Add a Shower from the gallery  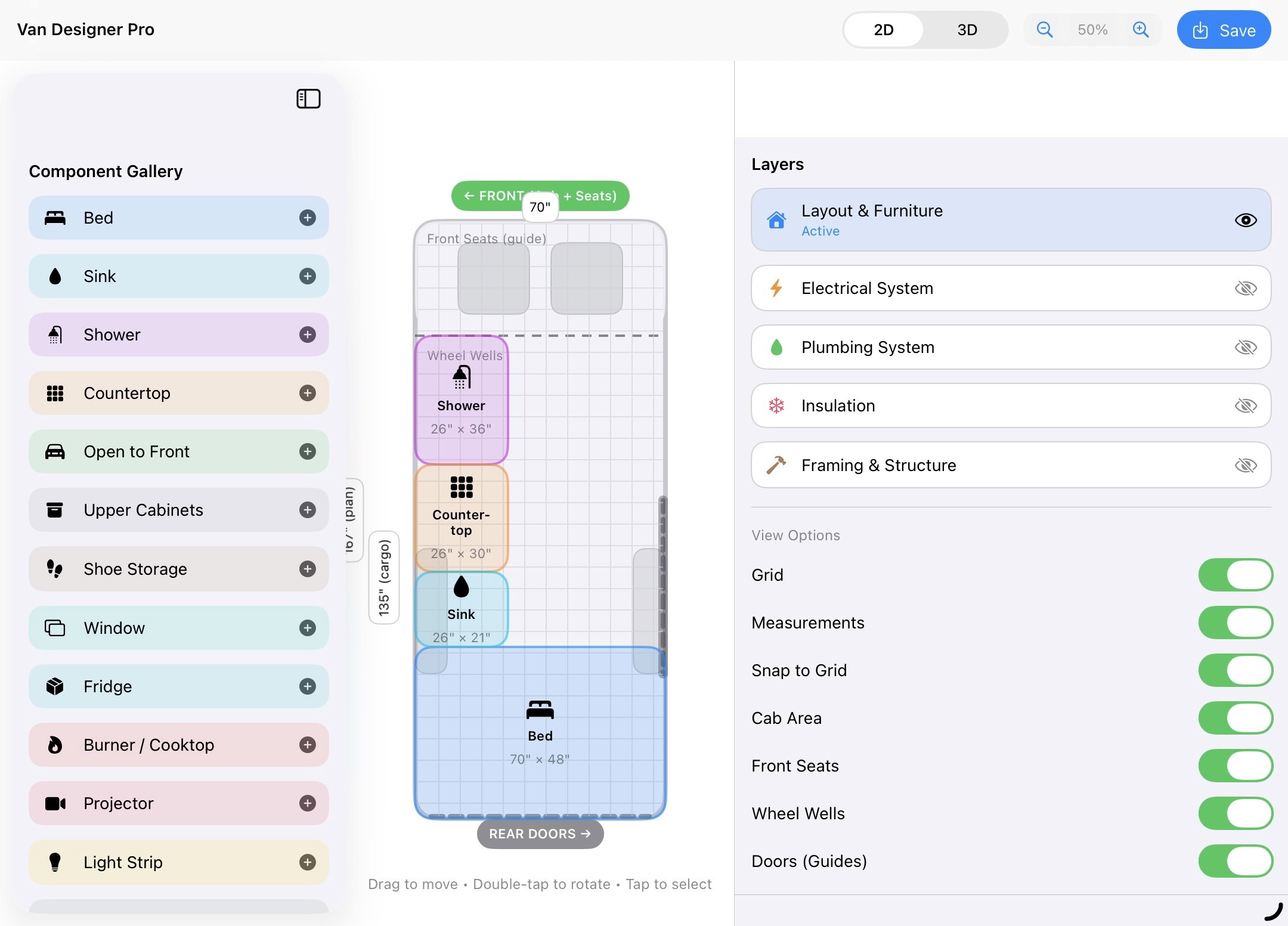307,335
